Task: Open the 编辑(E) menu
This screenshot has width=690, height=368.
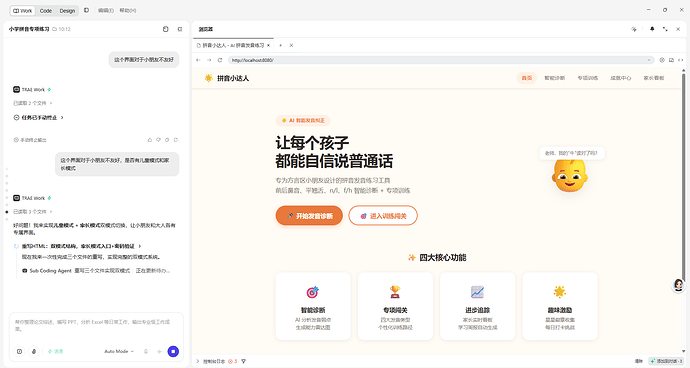Action: pyautogui.click(x=106, y=11)
